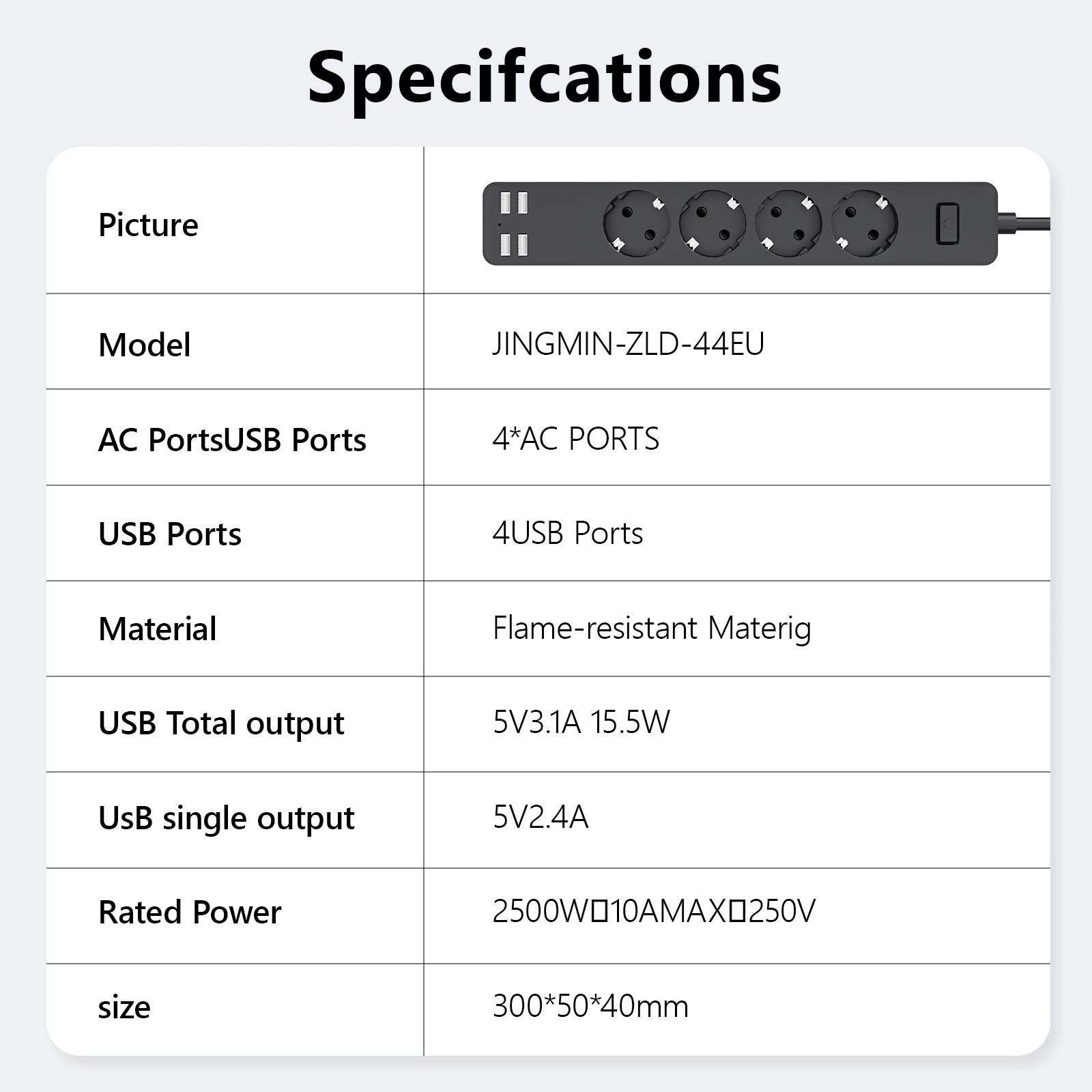Screen dimensions: 1092x1092
Task: Select the "4USB Ports" value
Action: point(567,533)
